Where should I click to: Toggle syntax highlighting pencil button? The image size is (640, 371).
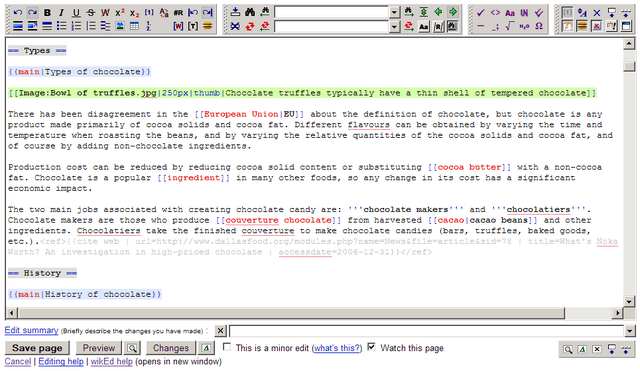point(567,27)
